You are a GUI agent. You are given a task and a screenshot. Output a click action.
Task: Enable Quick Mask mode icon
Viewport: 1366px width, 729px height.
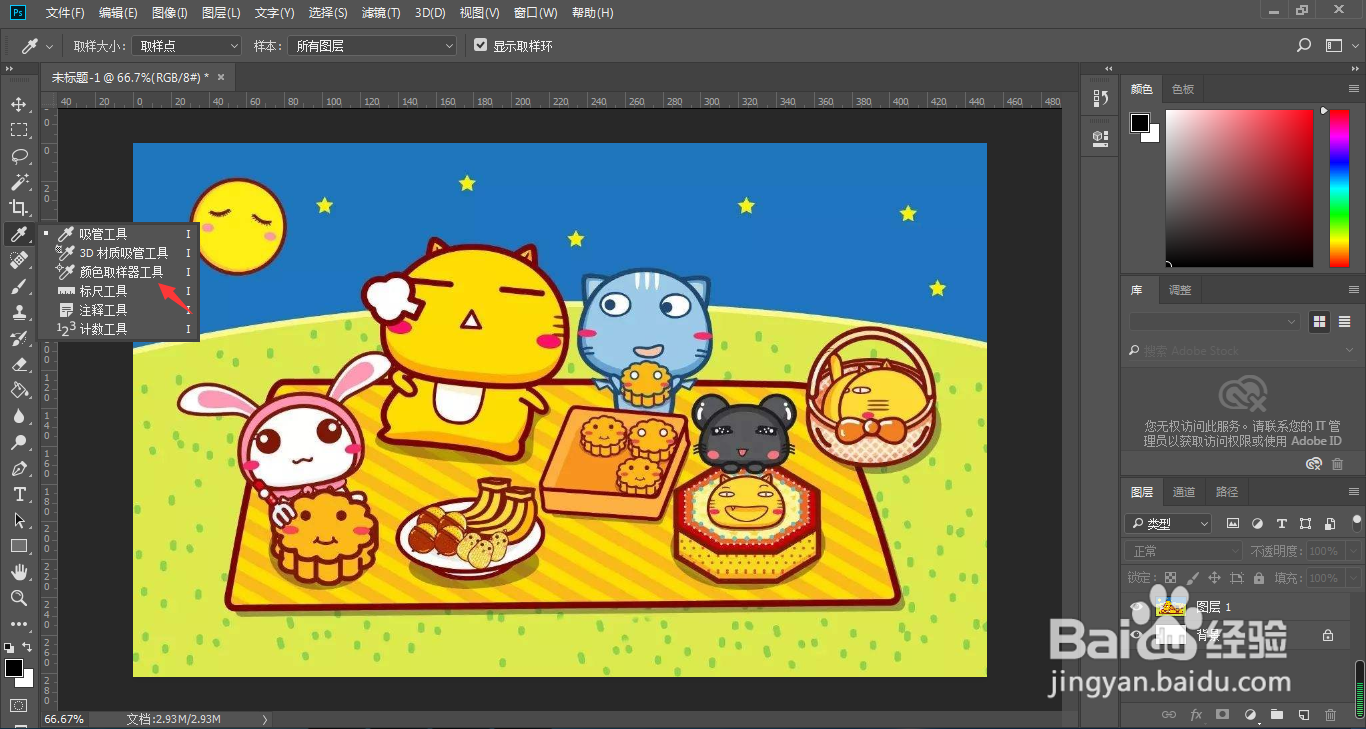[18, 705]
